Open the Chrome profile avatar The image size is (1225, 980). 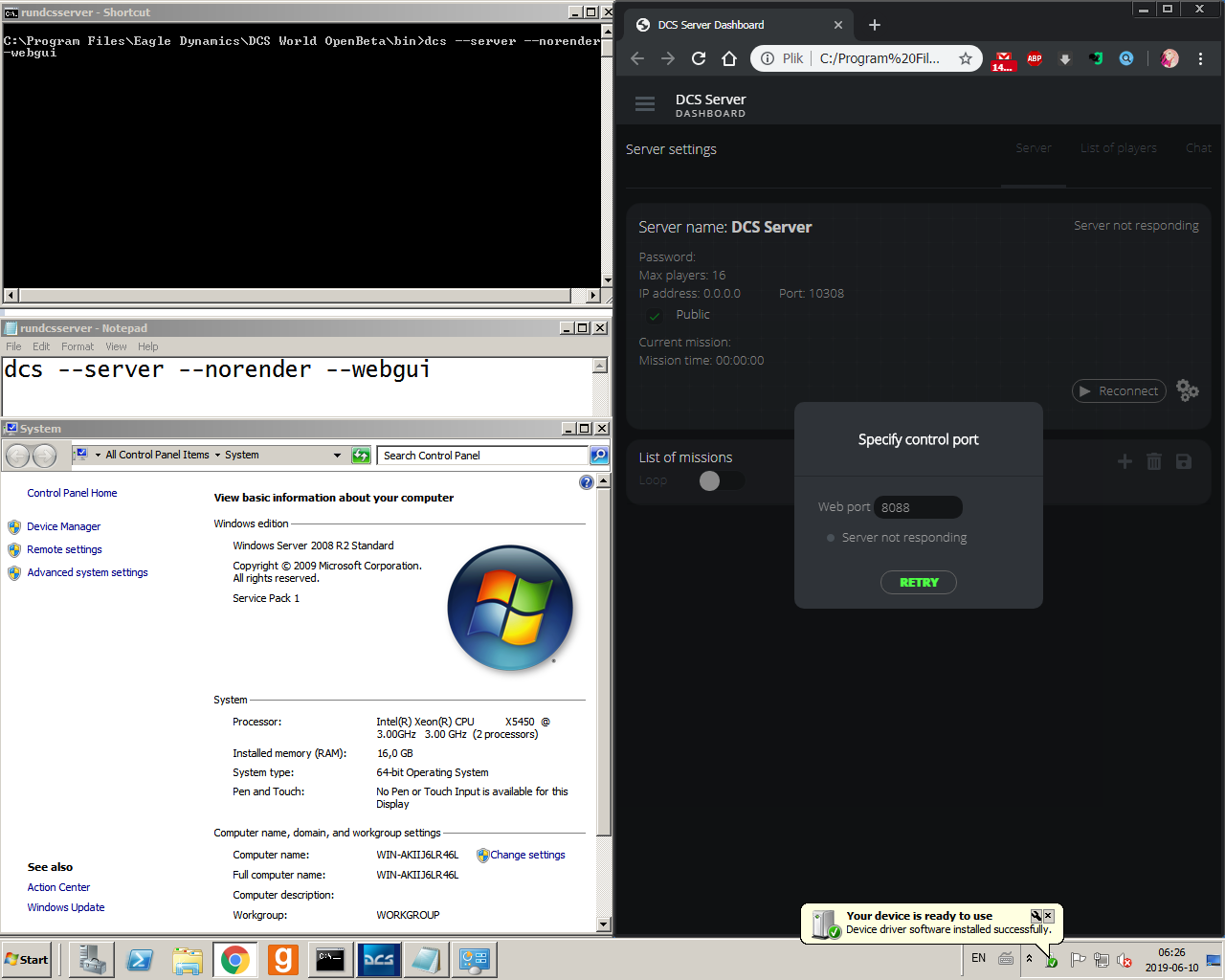tap(1169, 58)
